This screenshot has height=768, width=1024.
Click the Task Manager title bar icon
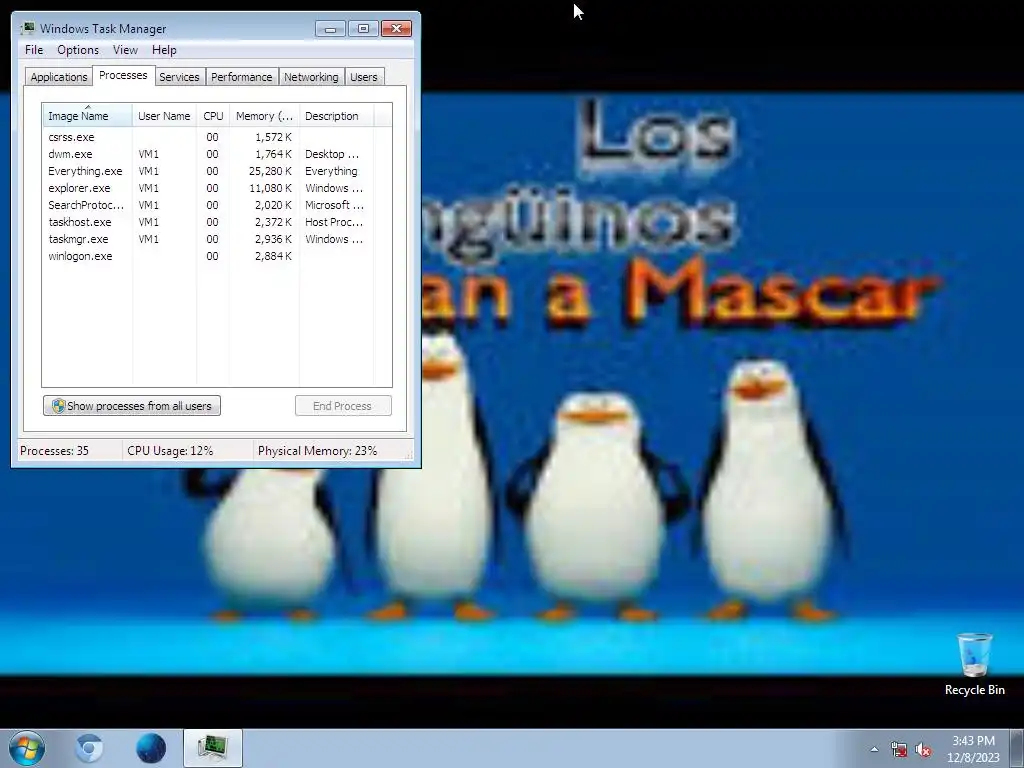point(27,29)
